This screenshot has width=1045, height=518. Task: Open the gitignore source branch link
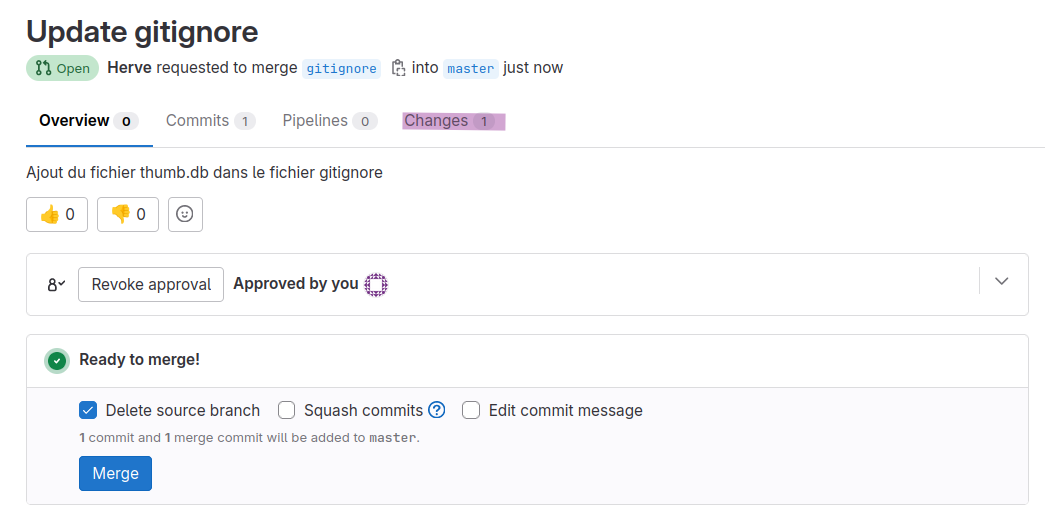pos(341,69)
